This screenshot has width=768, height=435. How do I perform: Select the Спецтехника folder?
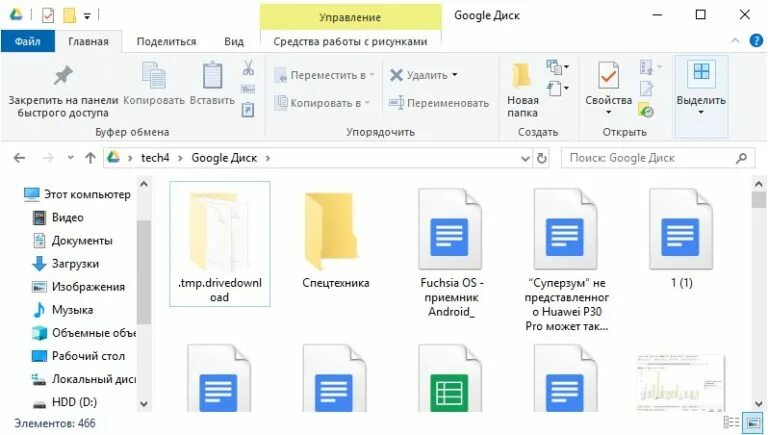pyautogui.click(x=336, y=240)
